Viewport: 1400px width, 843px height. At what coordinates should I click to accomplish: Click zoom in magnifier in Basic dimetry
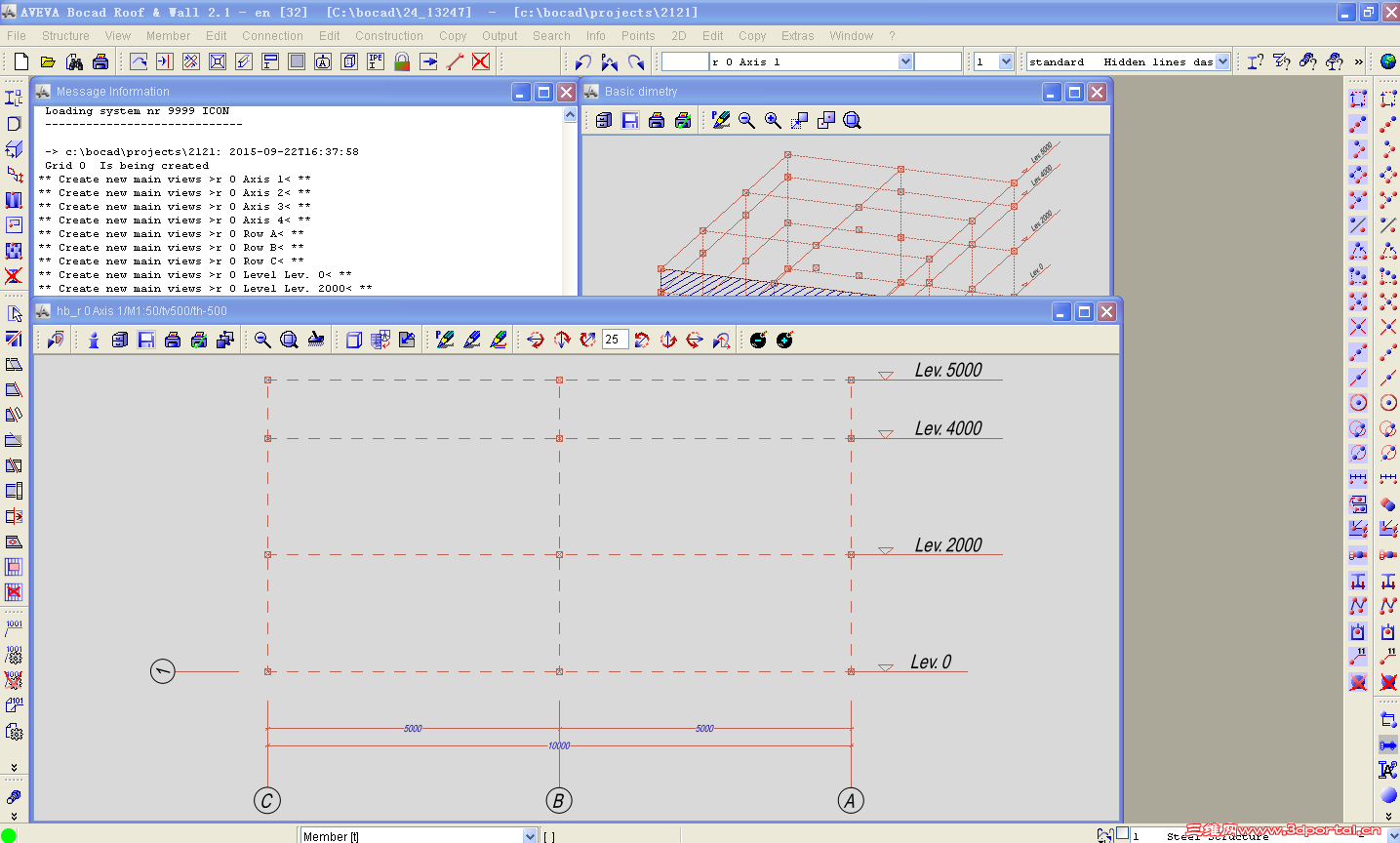pos(773,120)
